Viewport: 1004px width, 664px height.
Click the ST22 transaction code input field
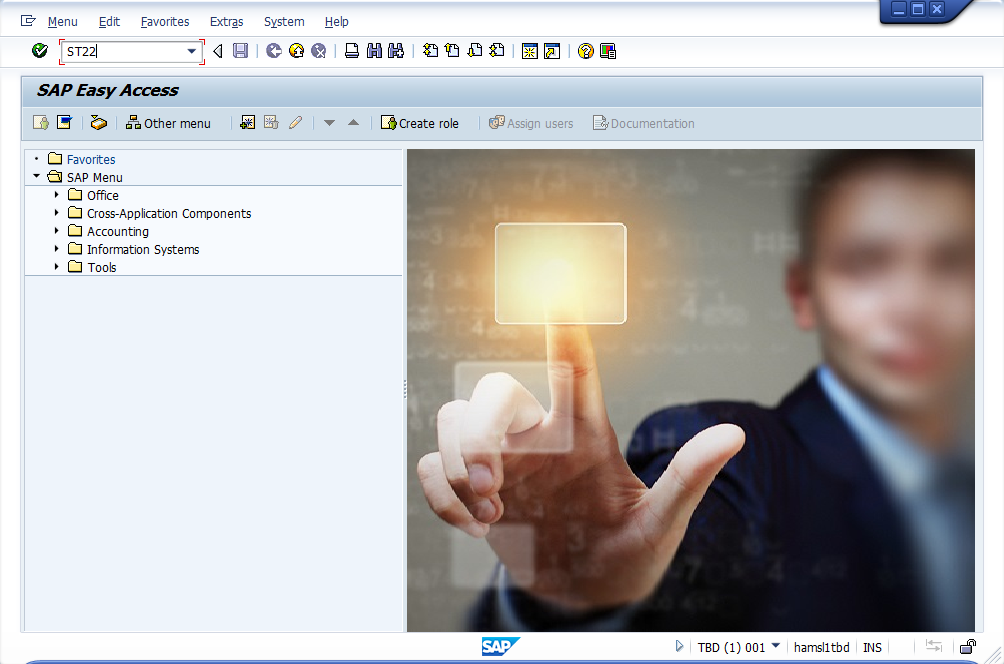tap(122, 51)
